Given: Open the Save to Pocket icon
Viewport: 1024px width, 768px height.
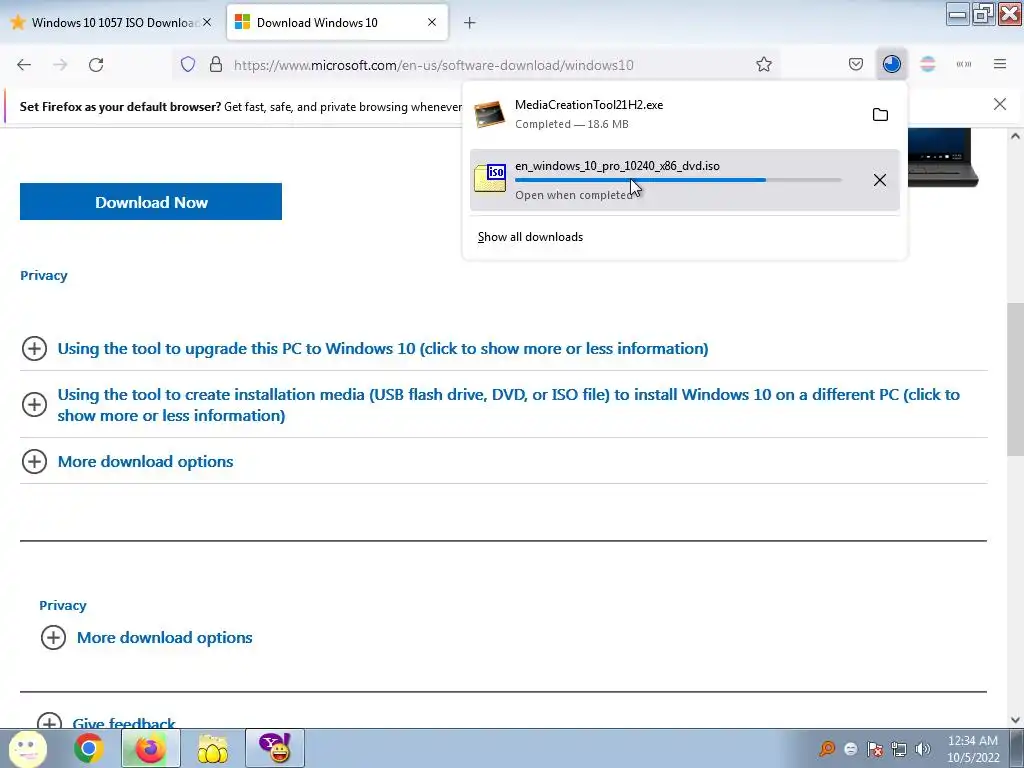Looking at the screenshot, I should (x=856, y=65).
